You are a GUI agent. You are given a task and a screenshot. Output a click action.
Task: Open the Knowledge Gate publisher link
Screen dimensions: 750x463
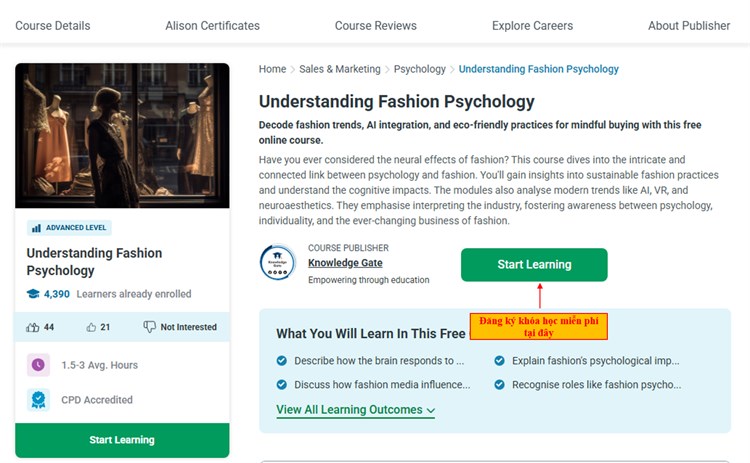pyautogui.click(x=345, y=263)
